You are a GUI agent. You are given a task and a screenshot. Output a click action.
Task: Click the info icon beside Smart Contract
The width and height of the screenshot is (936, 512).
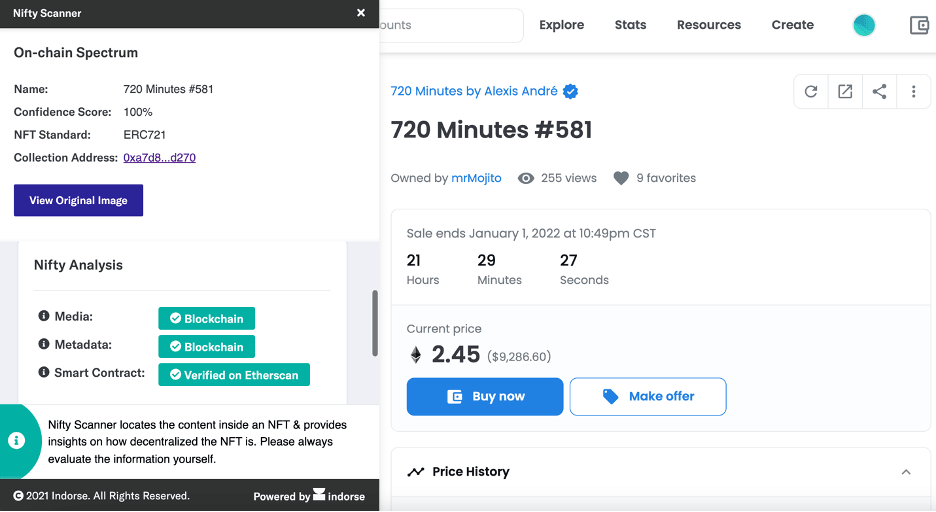[x=44, y=372]
